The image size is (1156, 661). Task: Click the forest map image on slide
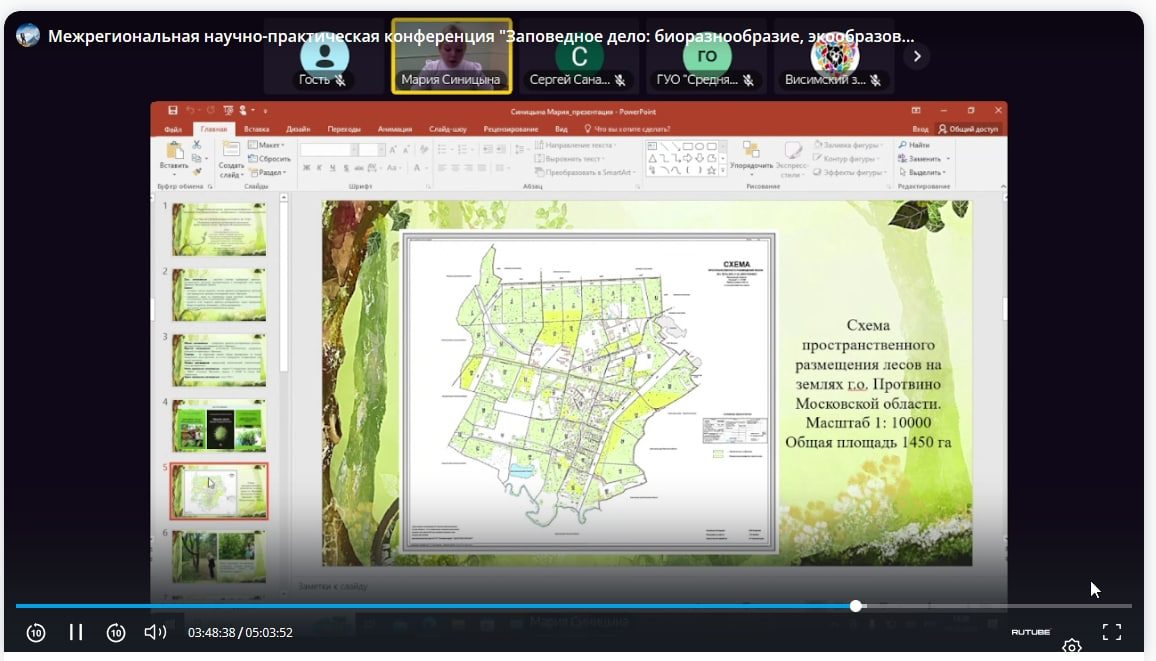[589, 392]
